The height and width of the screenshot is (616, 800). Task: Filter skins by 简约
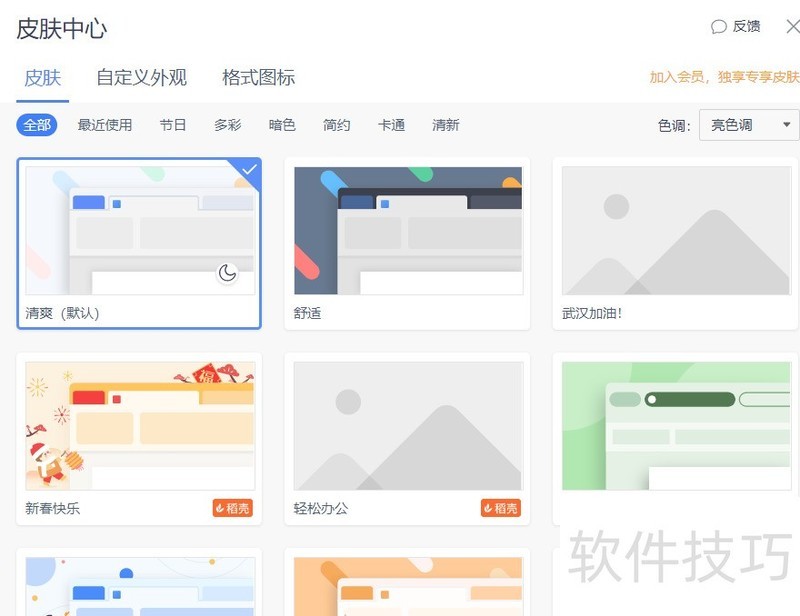[337, 125]
